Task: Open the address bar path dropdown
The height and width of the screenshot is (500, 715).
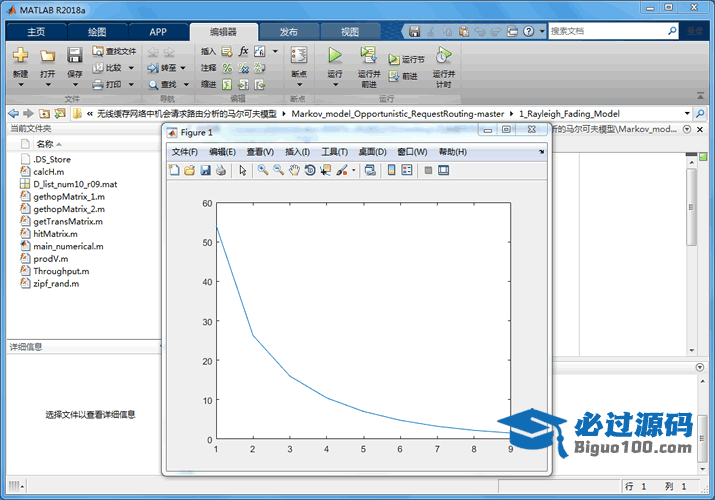Action: click(687, 113)
